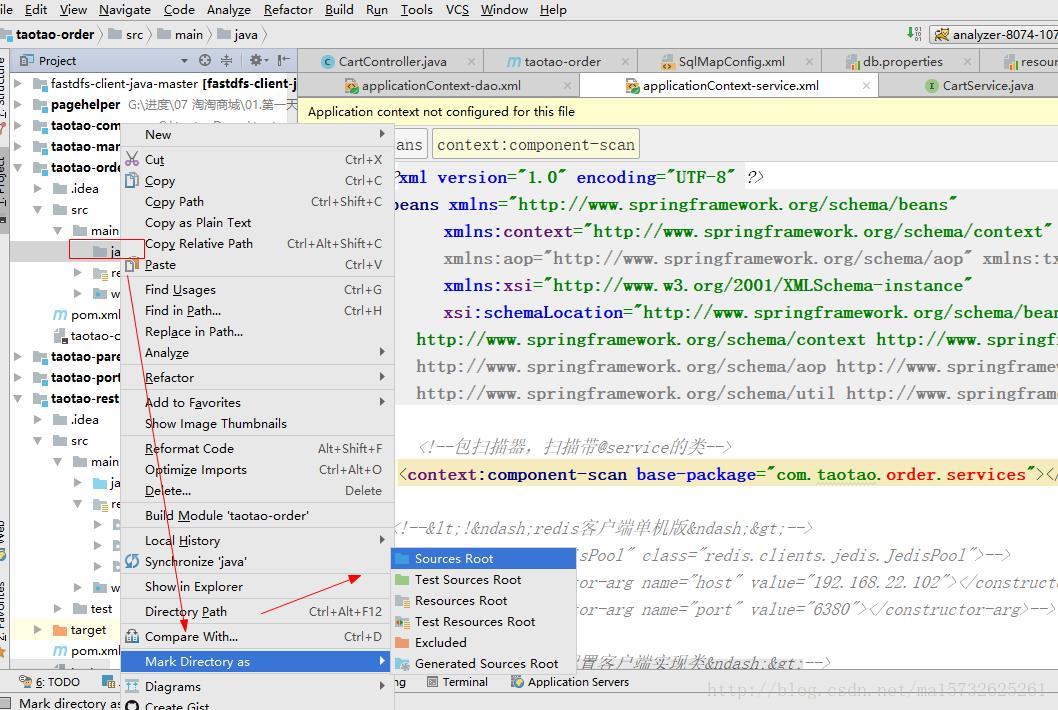The width and height of the screenshot is (1058, 710).
Task: Expand the test folder node
Action: (x=58, y=608)
